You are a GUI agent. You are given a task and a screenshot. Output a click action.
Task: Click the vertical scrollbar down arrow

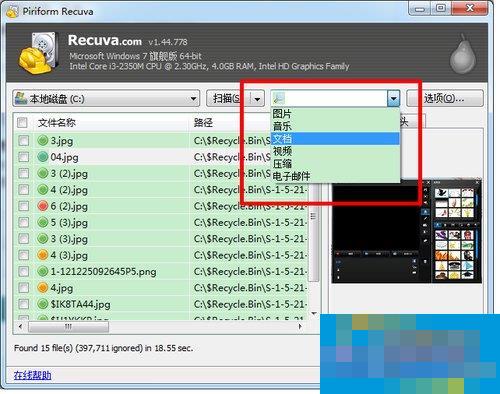pyautogui.click(x=314, y=314)
